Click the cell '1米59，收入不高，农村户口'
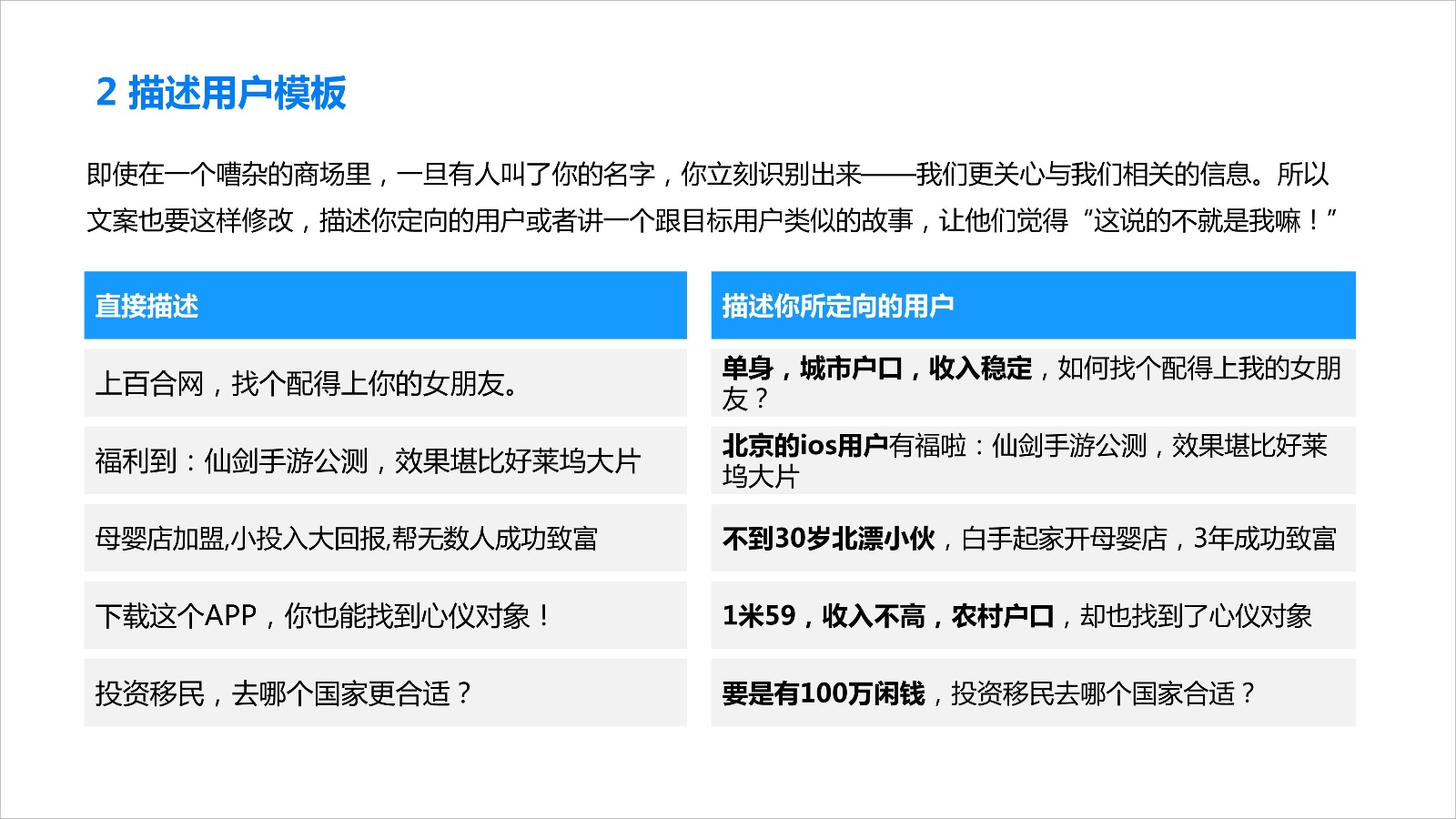The image size is (1456, 819). (1033, 615)
